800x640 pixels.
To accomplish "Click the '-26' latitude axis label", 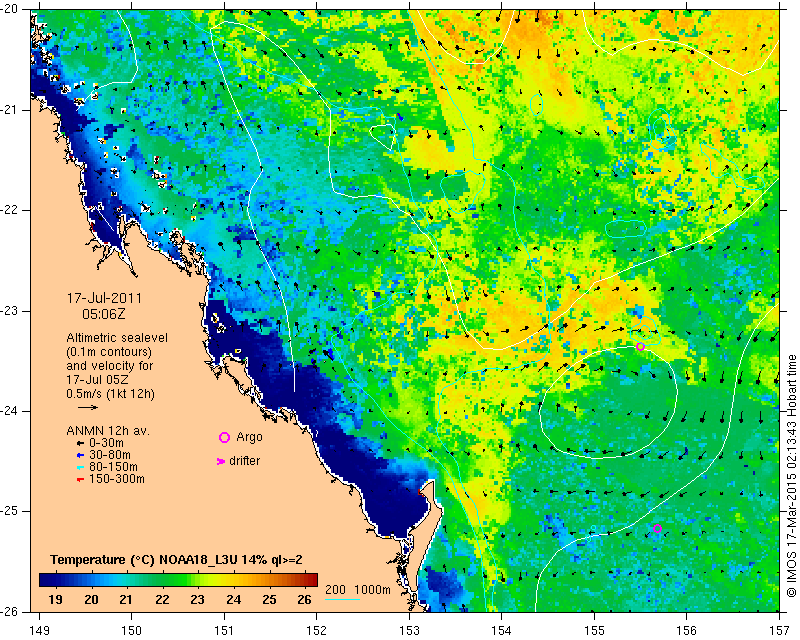I will coord(10,611).
